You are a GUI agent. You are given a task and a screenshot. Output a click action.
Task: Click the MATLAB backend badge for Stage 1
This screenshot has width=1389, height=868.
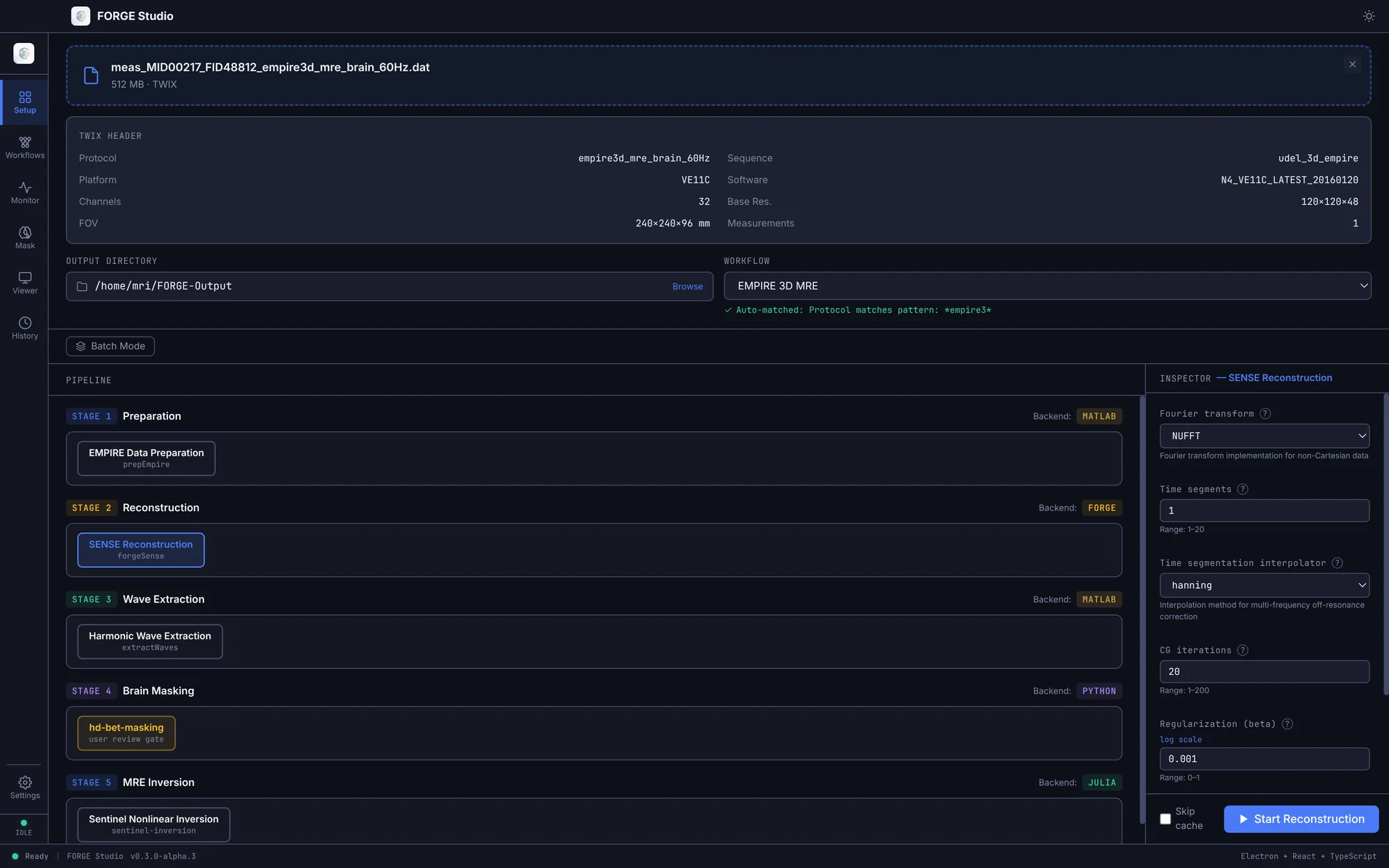click(1099, 417)
